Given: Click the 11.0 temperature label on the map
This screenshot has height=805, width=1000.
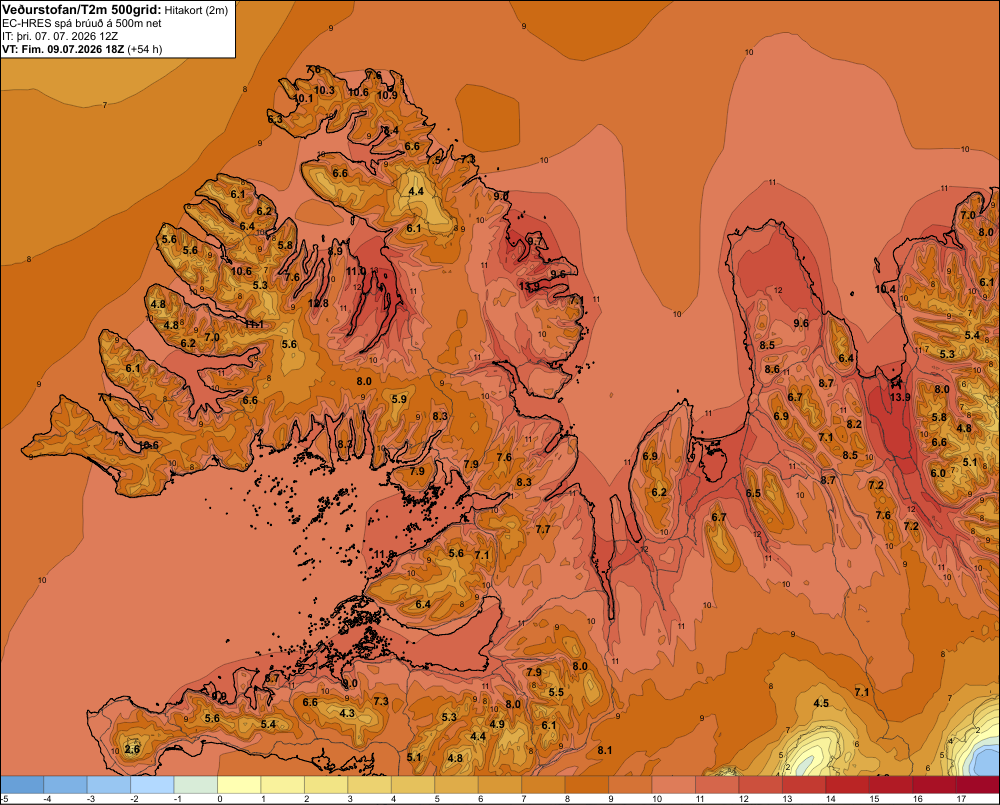Looking at the screenshot, I should tap(356, 271).
